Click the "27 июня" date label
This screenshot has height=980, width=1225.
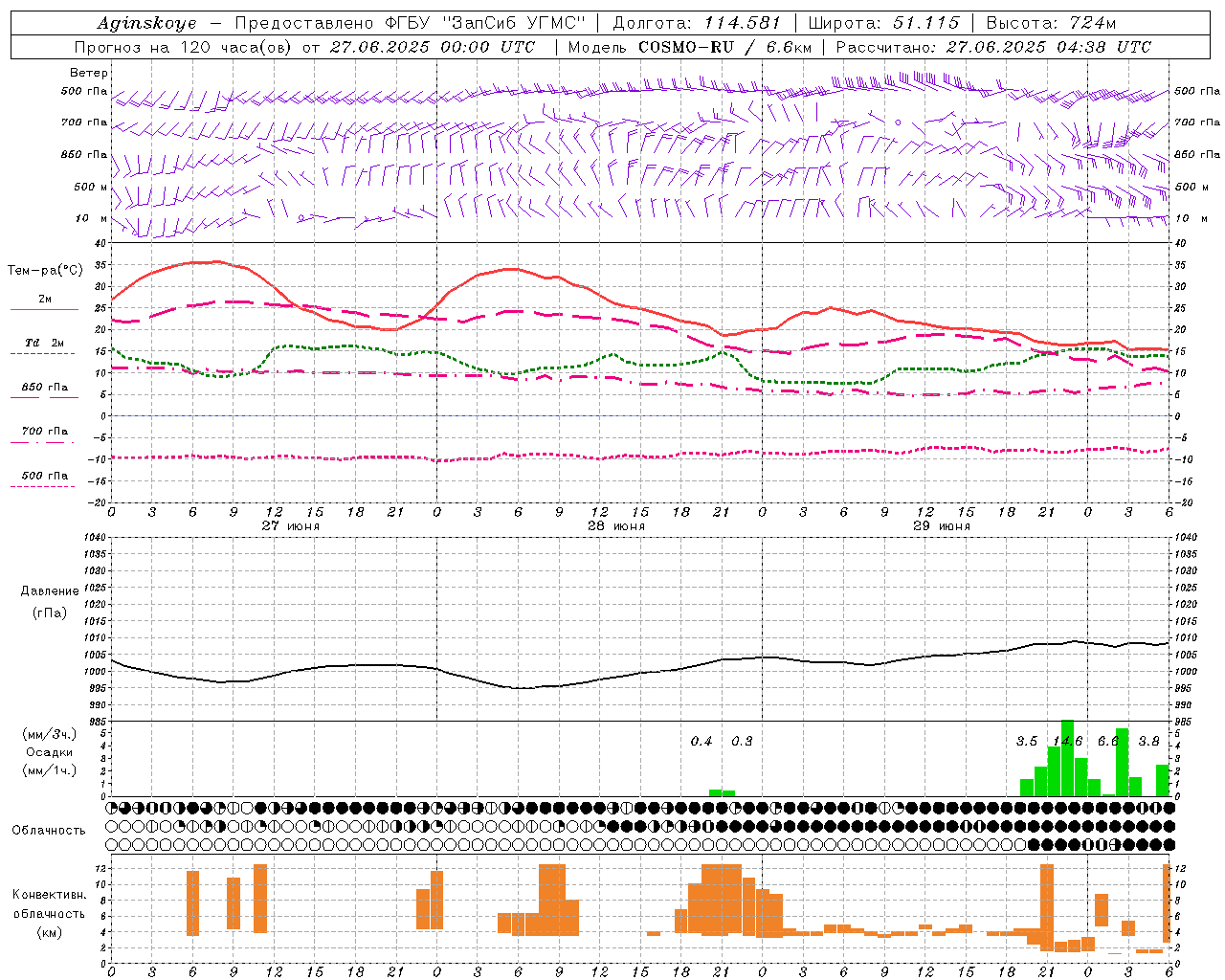[291, 525]
